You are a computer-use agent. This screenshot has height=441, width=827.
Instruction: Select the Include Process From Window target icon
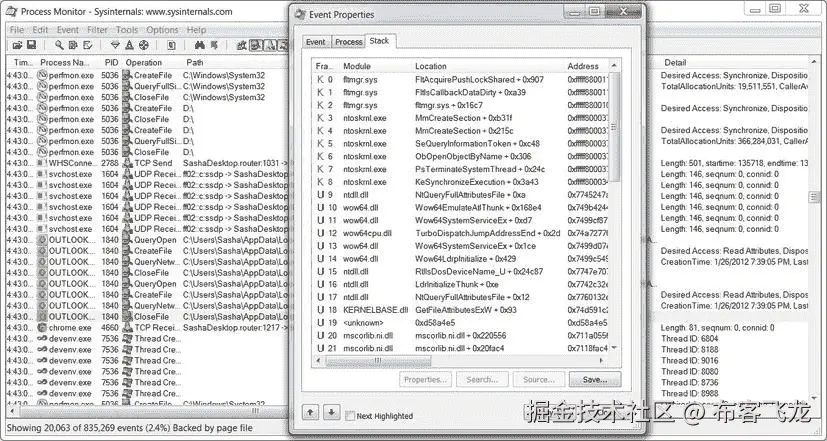click(143, 45)
